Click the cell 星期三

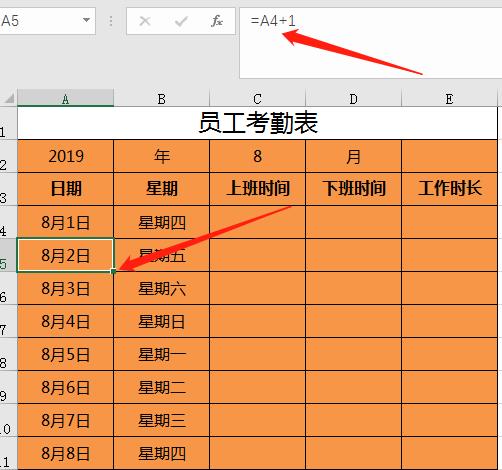161,420
